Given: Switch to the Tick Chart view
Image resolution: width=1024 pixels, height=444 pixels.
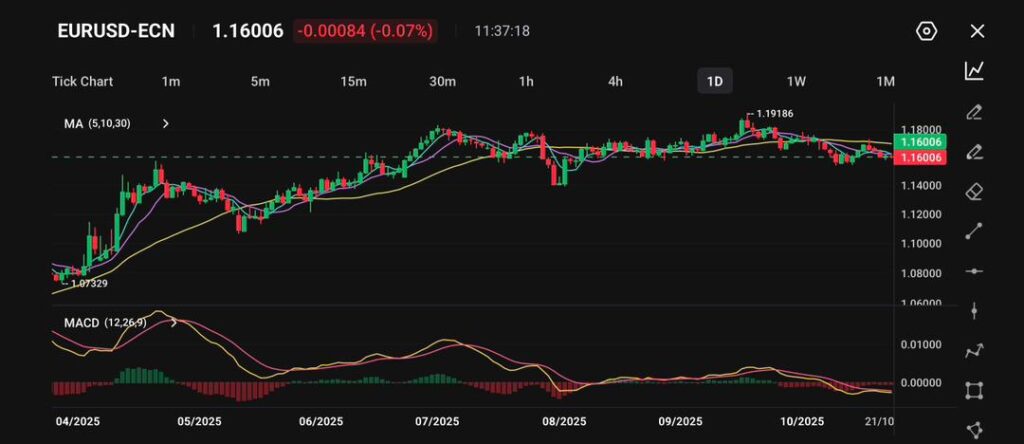Looking at the screenshot, I should tap(82, 81).
